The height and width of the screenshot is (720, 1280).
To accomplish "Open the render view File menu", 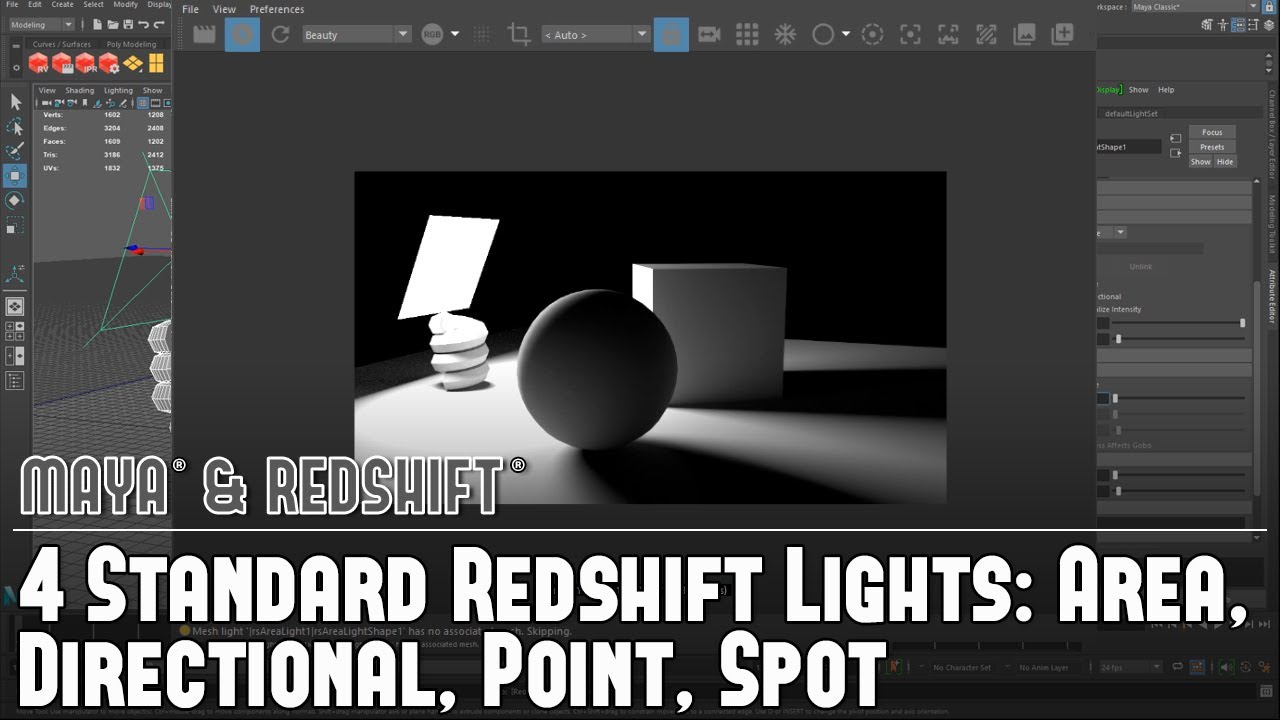I will click(x=190, y=9).
